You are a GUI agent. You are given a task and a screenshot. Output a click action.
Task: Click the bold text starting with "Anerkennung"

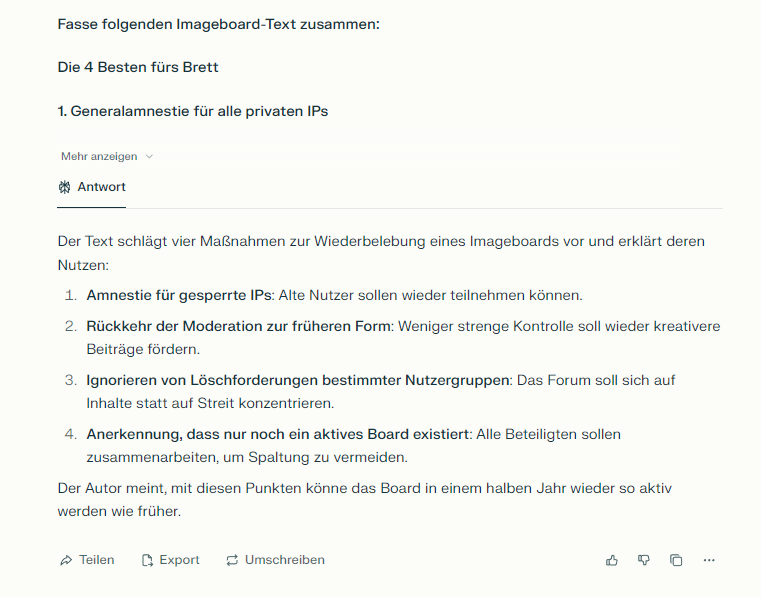point(278,434)
